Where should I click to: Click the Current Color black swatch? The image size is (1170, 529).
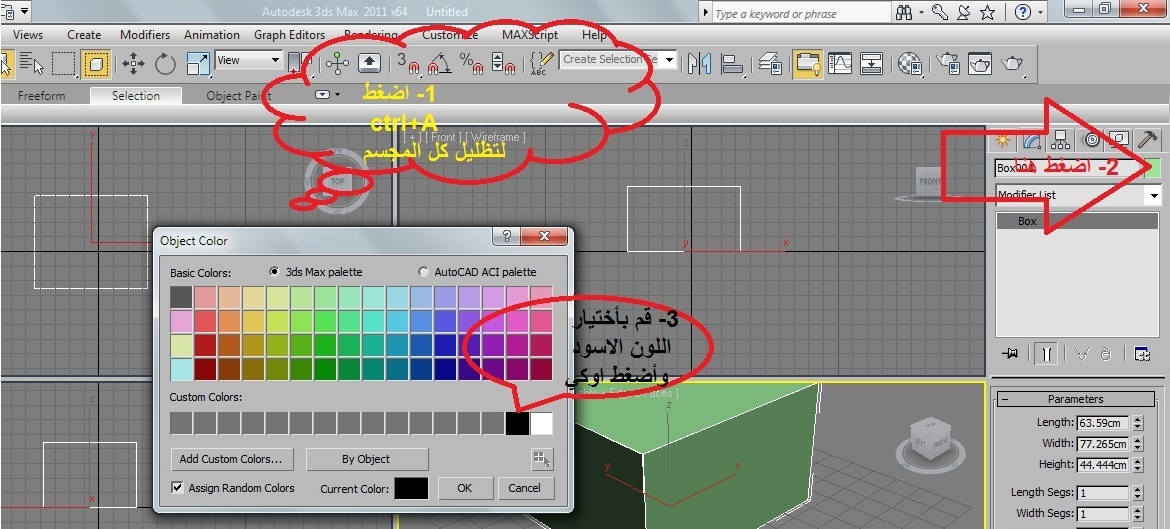point(411,489)
